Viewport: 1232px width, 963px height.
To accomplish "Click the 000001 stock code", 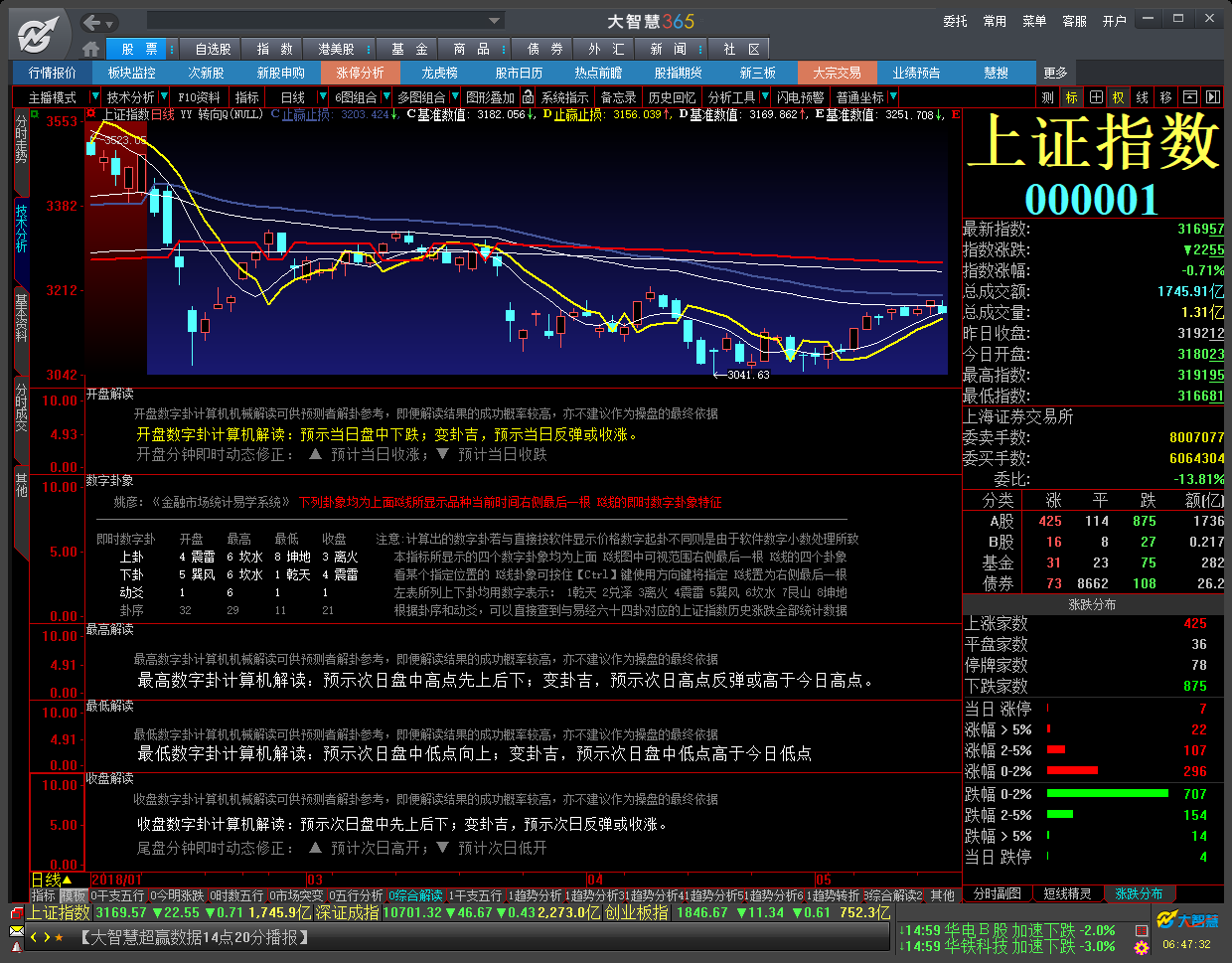I will [x=1091, y=199].
